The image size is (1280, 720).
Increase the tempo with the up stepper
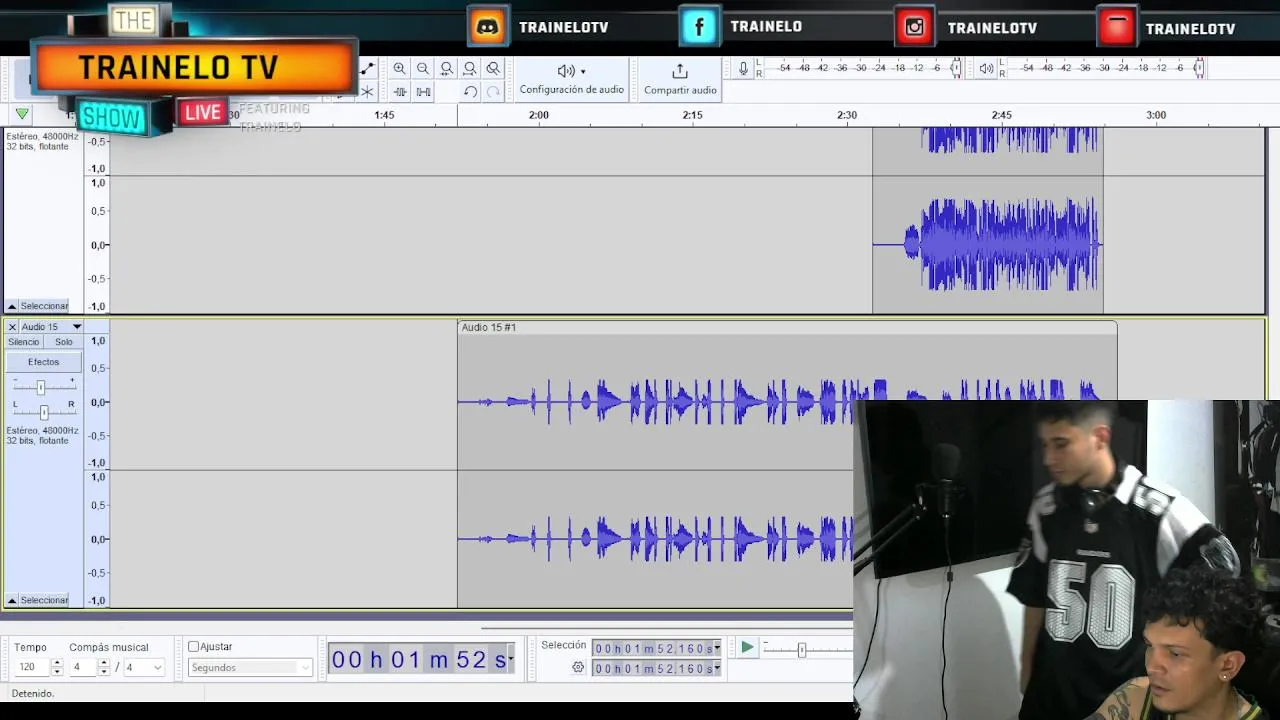click(57, 663)
